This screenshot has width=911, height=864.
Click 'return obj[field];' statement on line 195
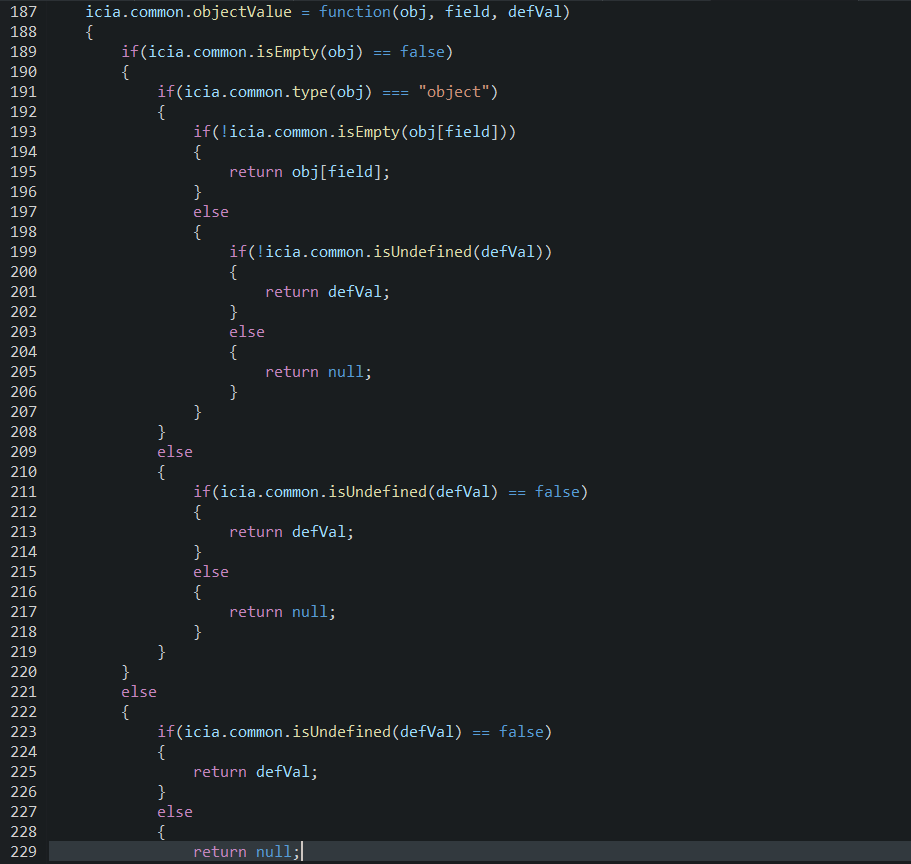309,172
